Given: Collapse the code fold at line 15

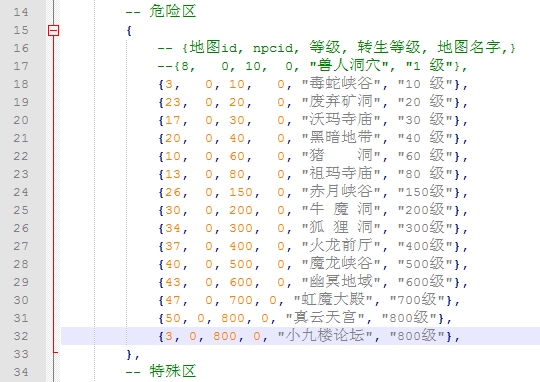Looking at the screenshot, I should click(x=53, y=30).
